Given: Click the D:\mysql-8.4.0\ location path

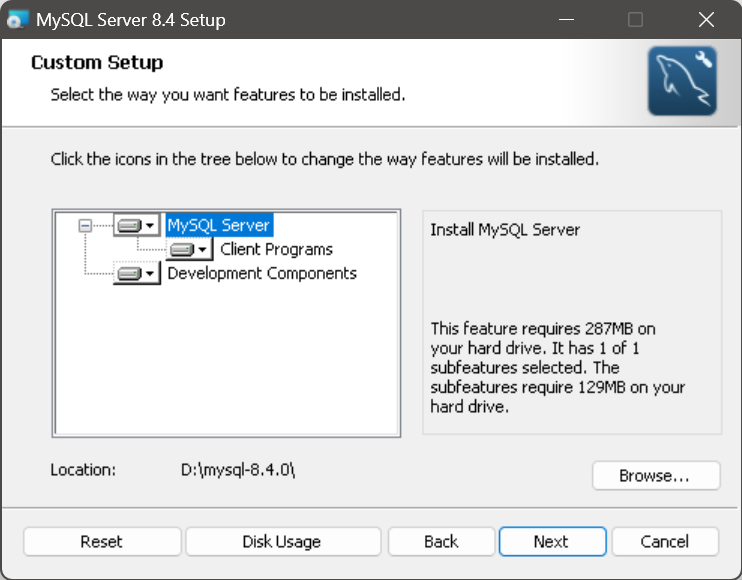Looking at the screenshot, I should click(238, 470).
